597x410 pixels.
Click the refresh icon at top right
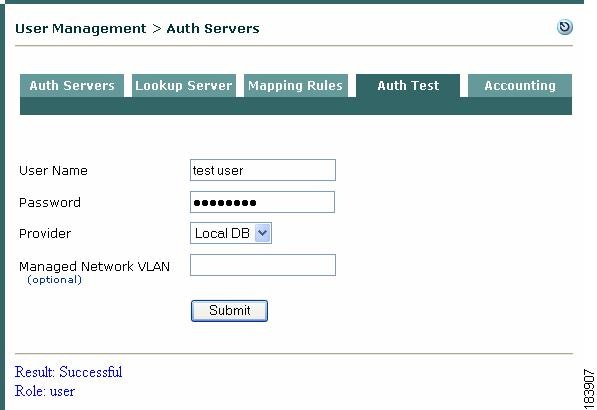(564, 27)
